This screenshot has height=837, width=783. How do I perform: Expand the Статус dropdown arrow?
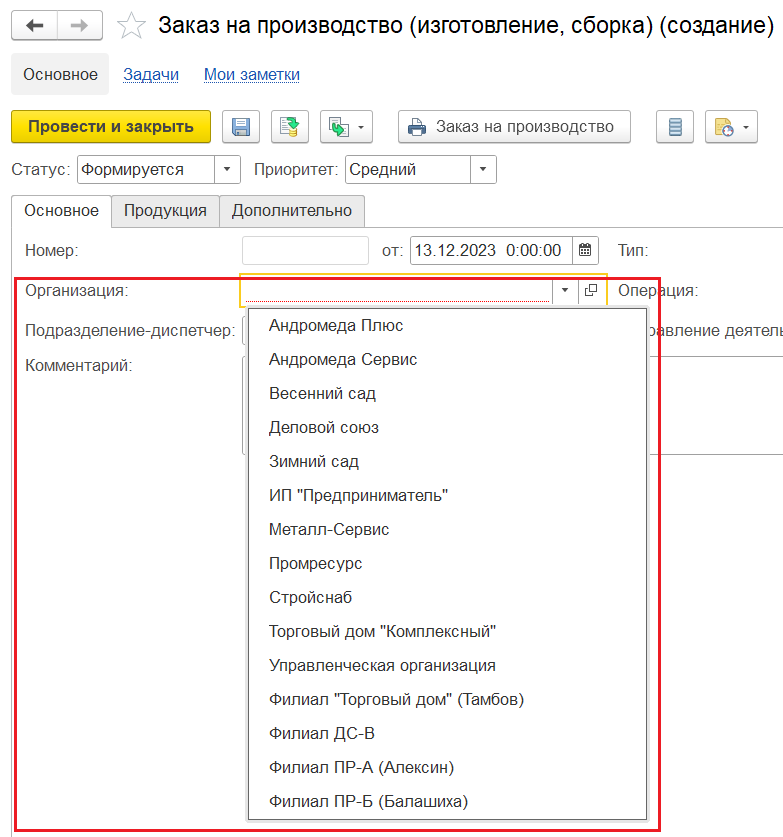(227, 169)
